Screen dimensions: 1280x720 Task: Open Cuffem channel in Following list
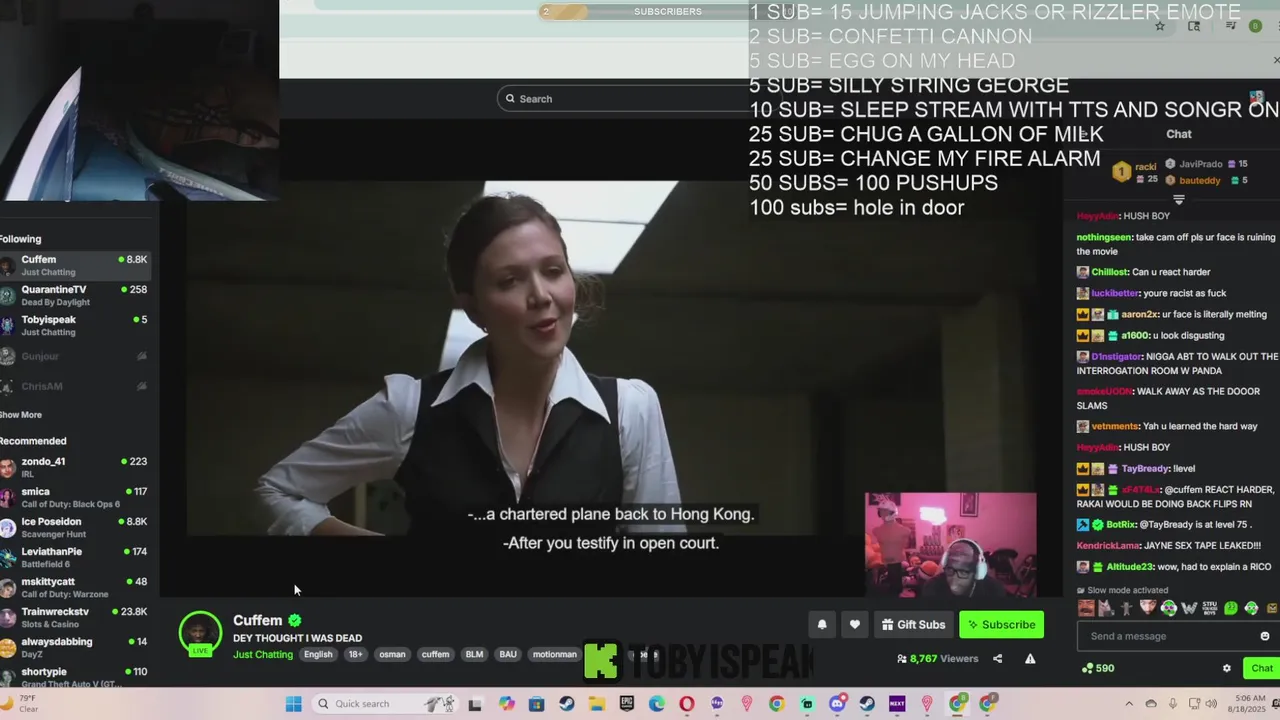click(75, 265)
